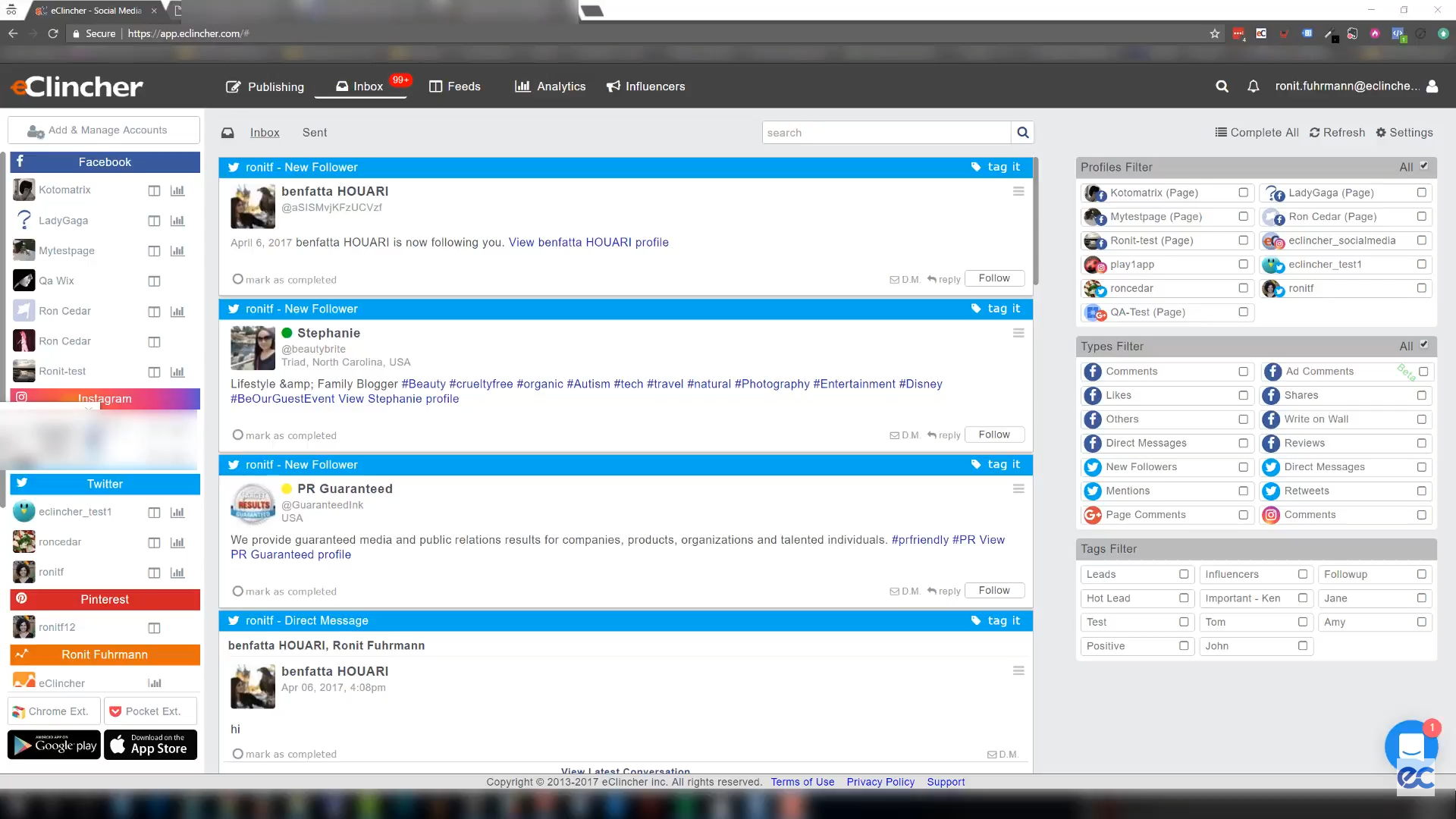Image resolution: width=1456 pixels, height=819 pixels.
Task: Uncheck the Profiles Filter 'All' checkbox
Action: (1423, 166)
